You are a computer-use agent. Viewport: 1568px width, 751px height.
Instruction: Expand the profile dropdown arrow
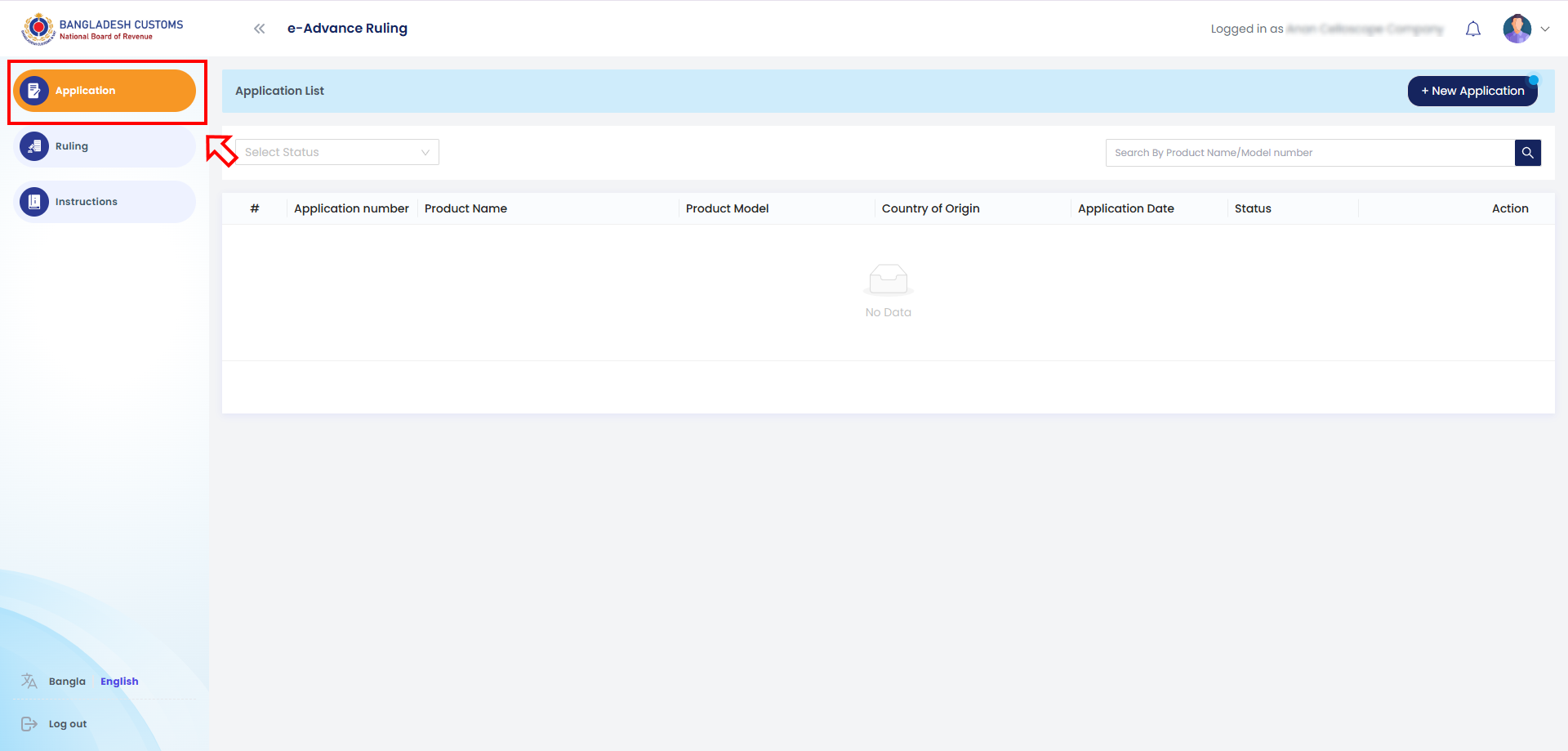click(1545, 29)
